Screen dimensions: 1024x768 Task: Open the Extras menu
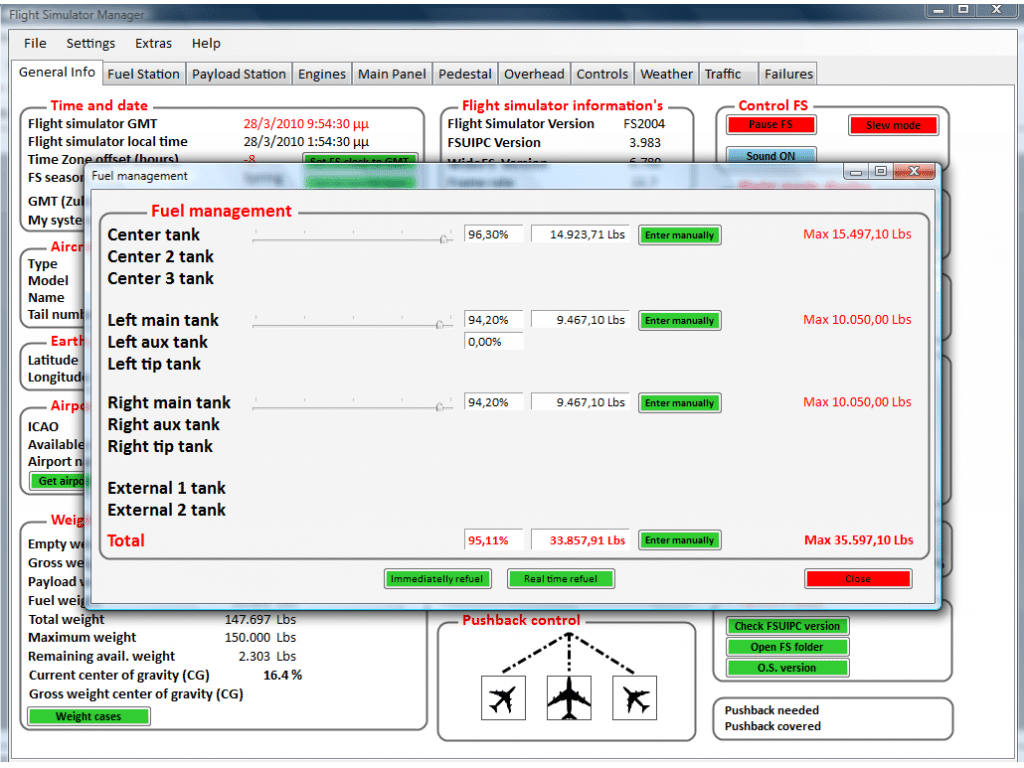(153, 44)
